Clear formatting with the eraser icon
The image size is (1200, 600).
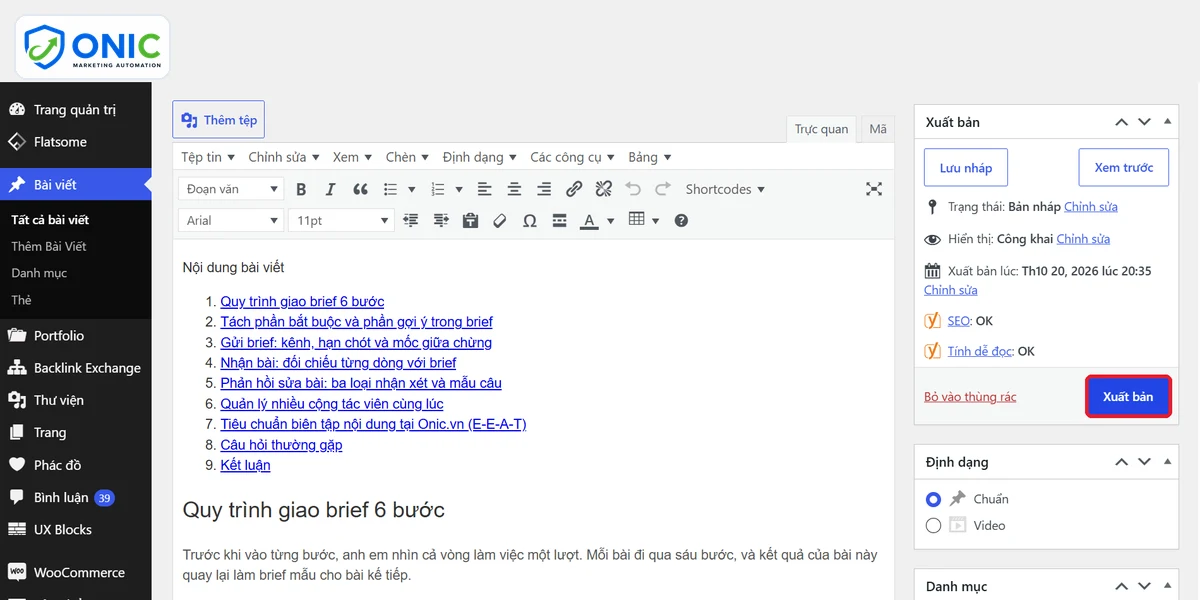coord(500,220)
